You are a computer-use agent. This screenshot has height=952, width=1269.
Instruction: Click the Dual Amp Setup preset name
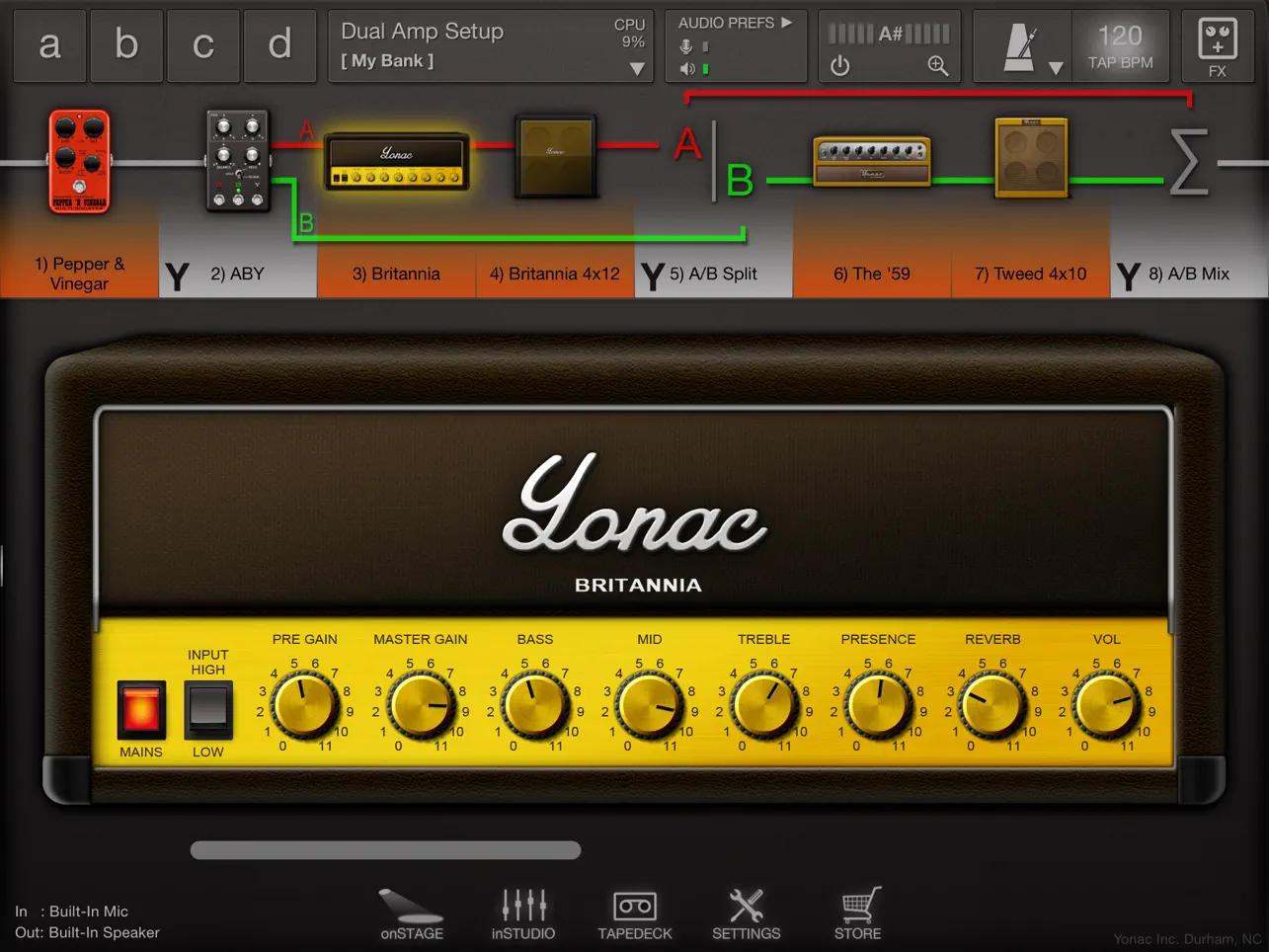point(422,32)
